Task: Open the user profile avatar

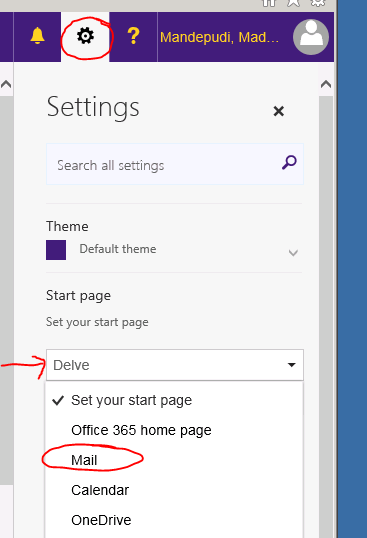Action: coord(311,37)
